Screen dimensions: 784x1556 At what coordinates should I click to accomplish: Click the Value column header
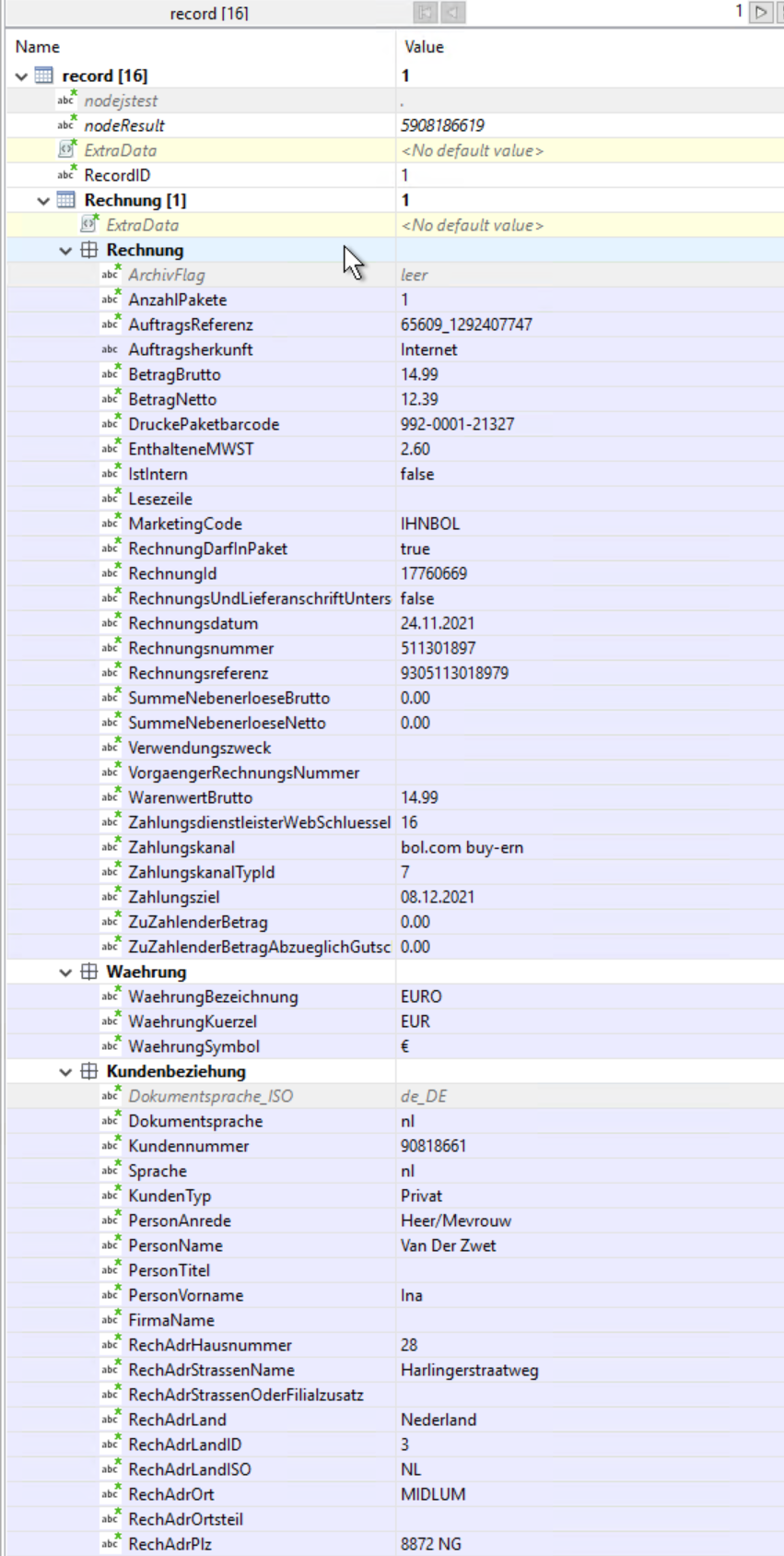(x=424, y=46)
